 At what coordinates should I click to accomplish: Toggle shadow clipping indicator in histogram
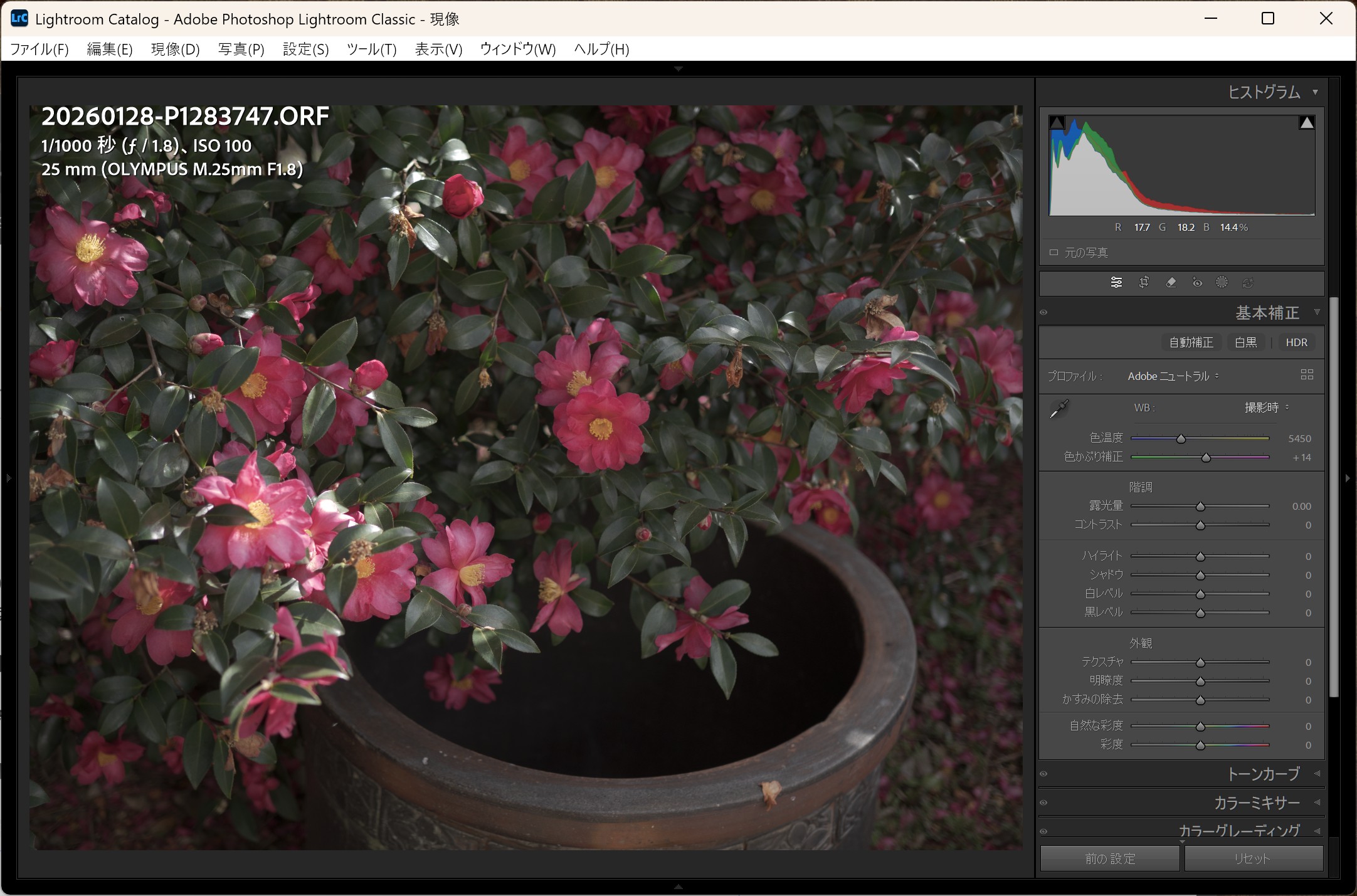pos(1057,122)
